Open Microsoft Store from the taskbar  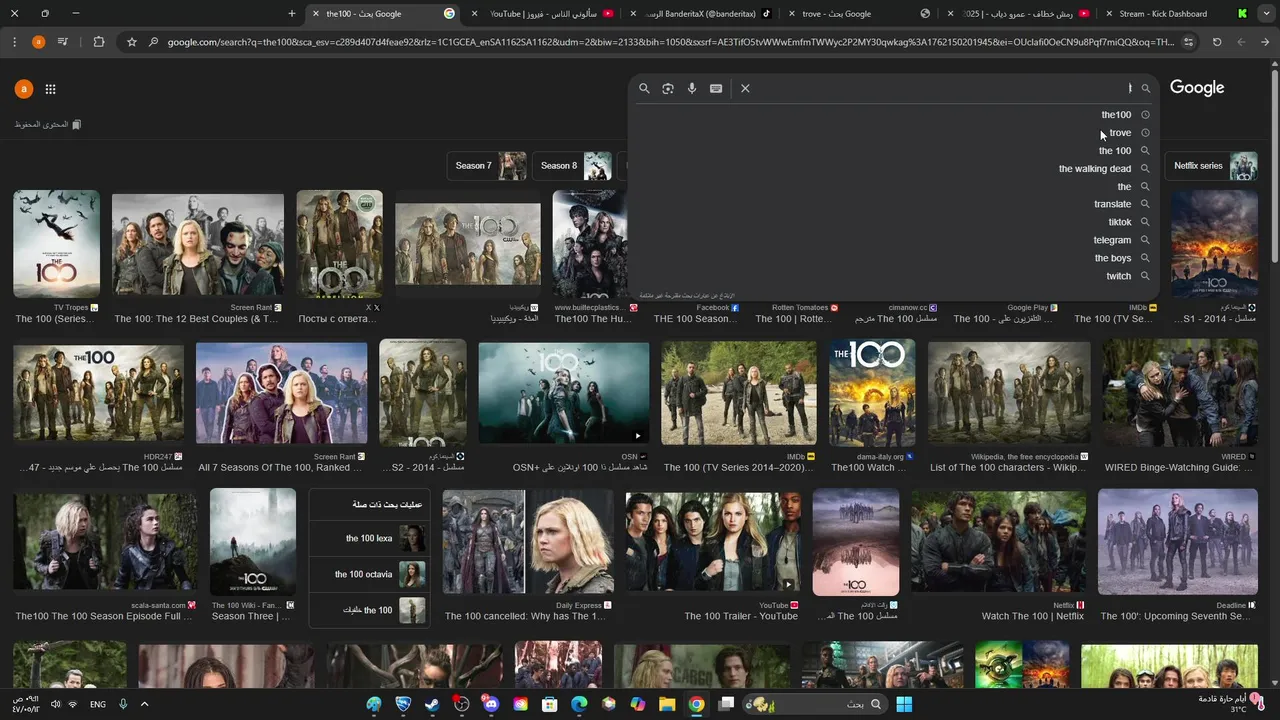coord(550,704)
